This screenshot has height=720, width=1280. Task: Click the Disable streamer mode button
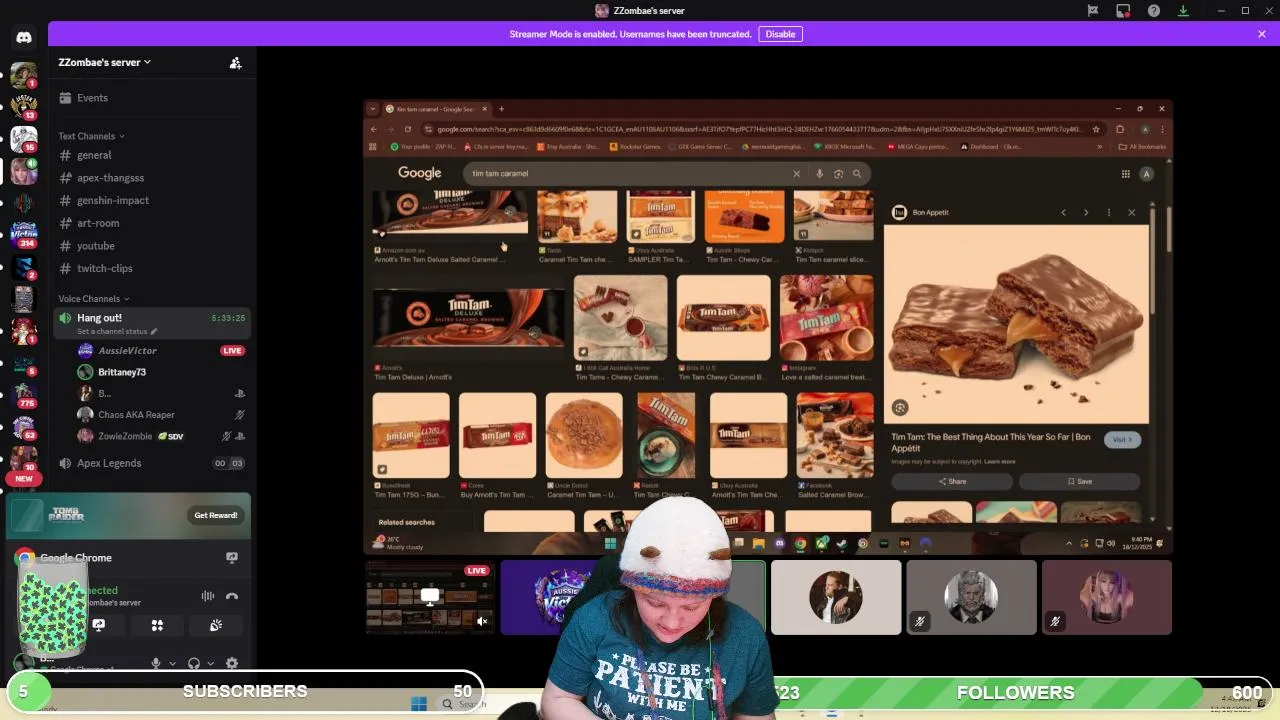pyautogui.click(x=780, y=34)
